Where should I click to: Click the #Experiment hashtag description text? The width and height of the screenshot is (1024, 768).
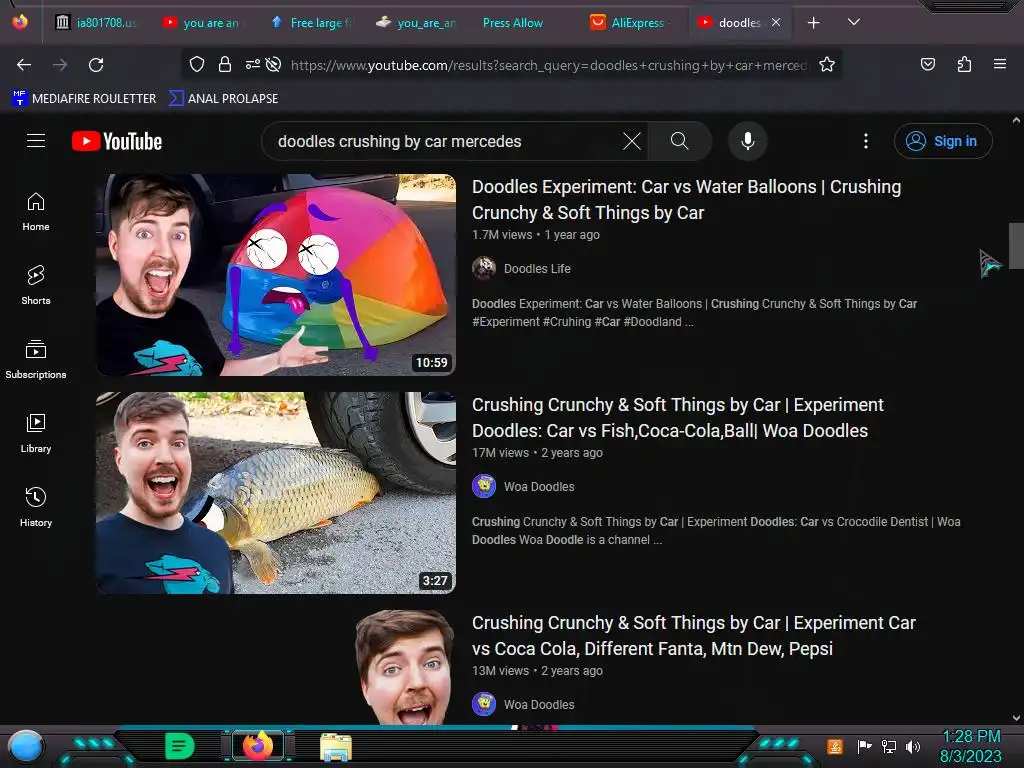tap(506, 322)
